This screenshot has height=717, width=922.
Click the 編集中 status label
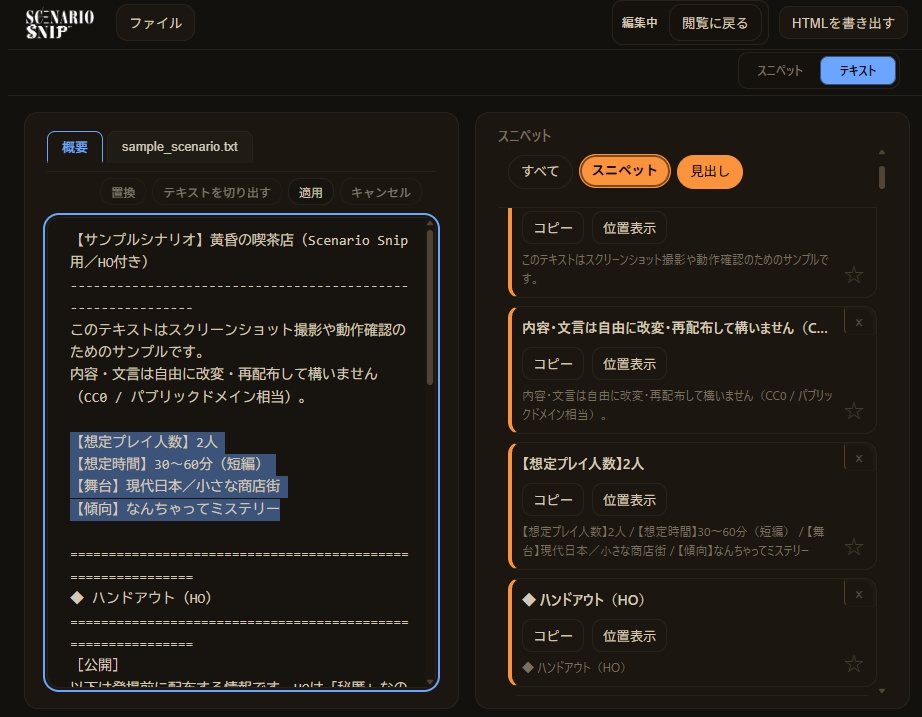(639, 23)
